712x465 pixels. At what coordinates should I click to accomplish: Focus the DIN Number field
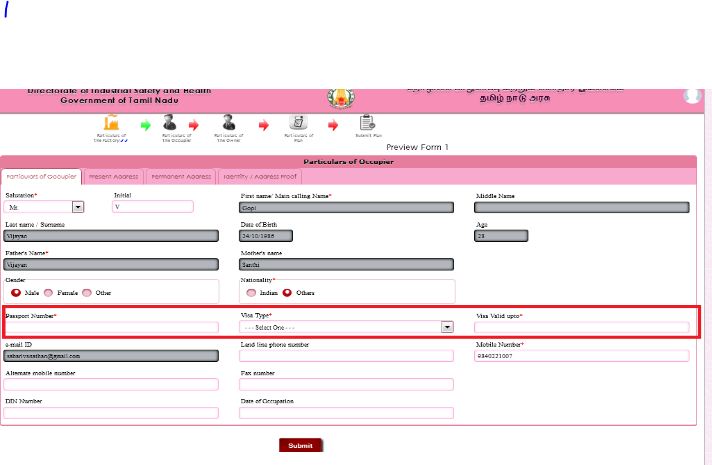point(111,412)
